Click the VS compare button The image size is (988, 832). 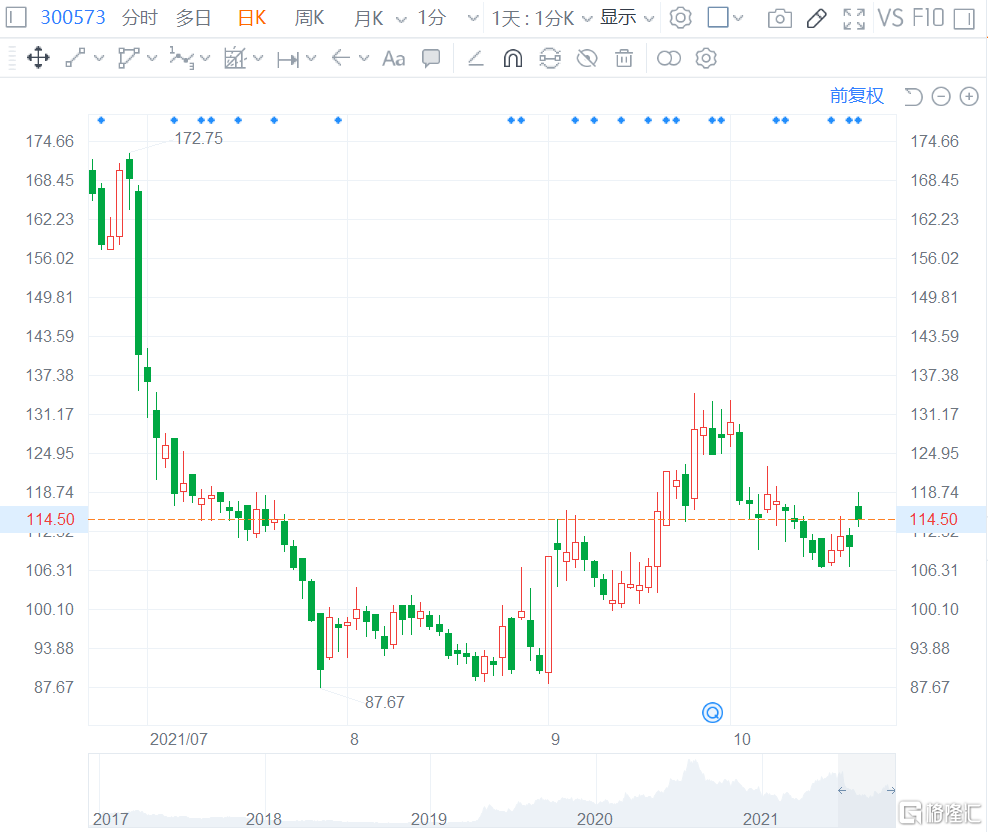(x=891, y=18)
